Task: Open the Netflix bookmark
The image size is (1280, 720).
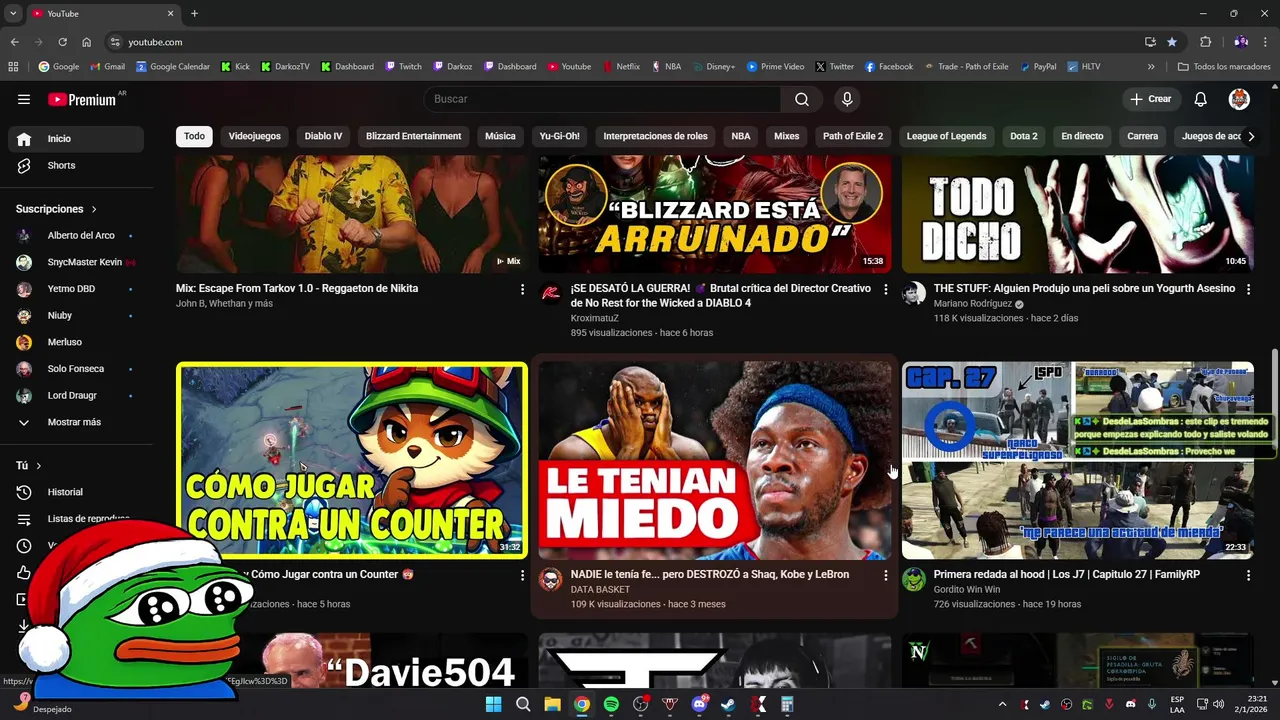Action: click(620, 67)
